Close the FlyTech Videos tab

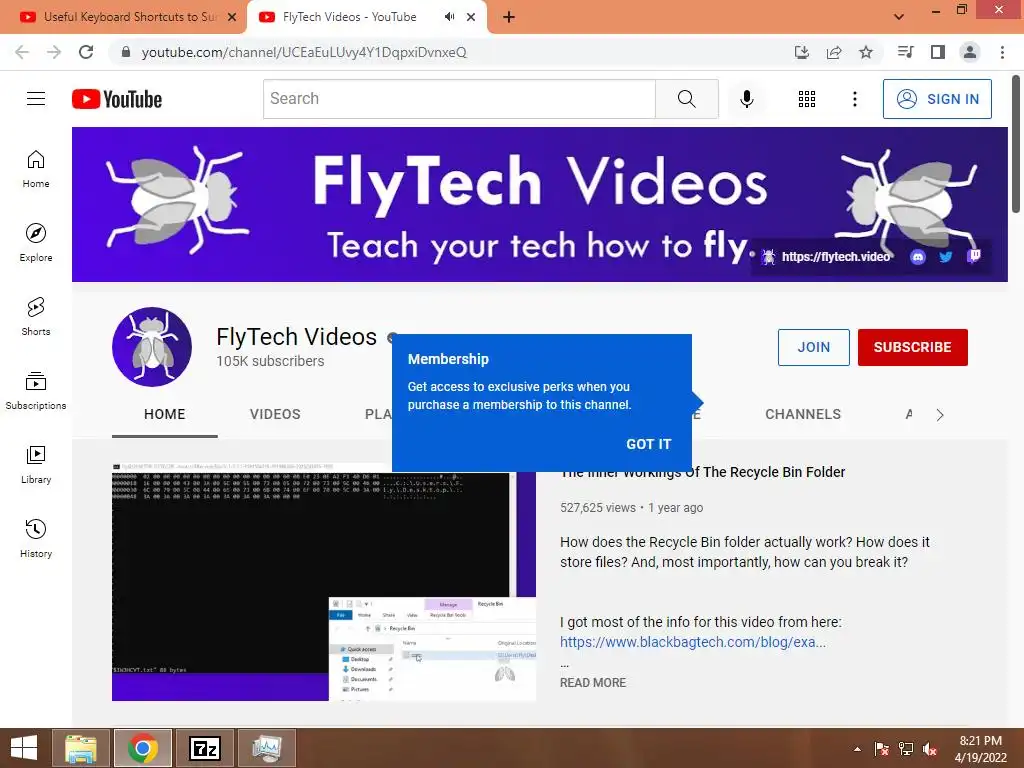pos(471,18)
